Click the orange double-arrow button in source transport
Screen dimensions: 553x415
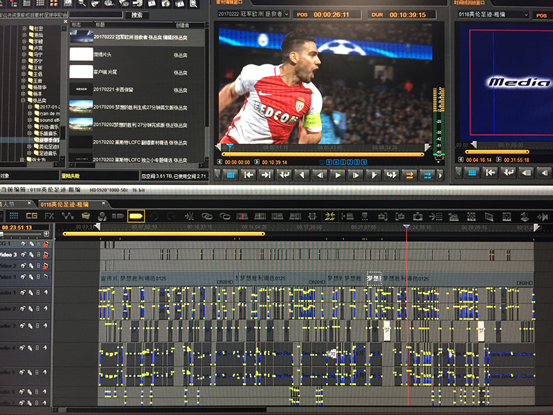(x=409, y=175)
